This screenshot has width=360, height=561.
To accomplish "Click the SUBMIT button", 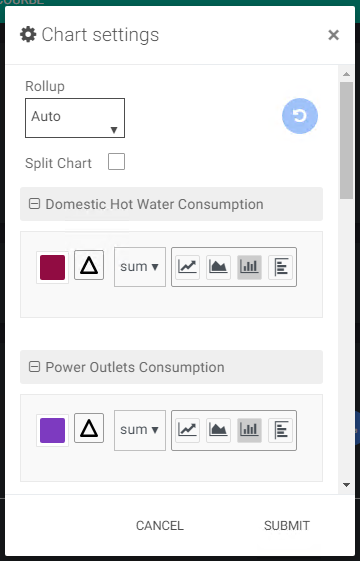I will tap(287, 526).
